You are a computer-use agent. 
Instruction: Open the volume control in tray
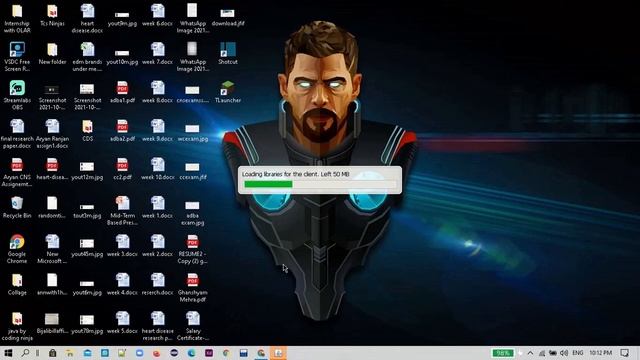coord(564,353)
